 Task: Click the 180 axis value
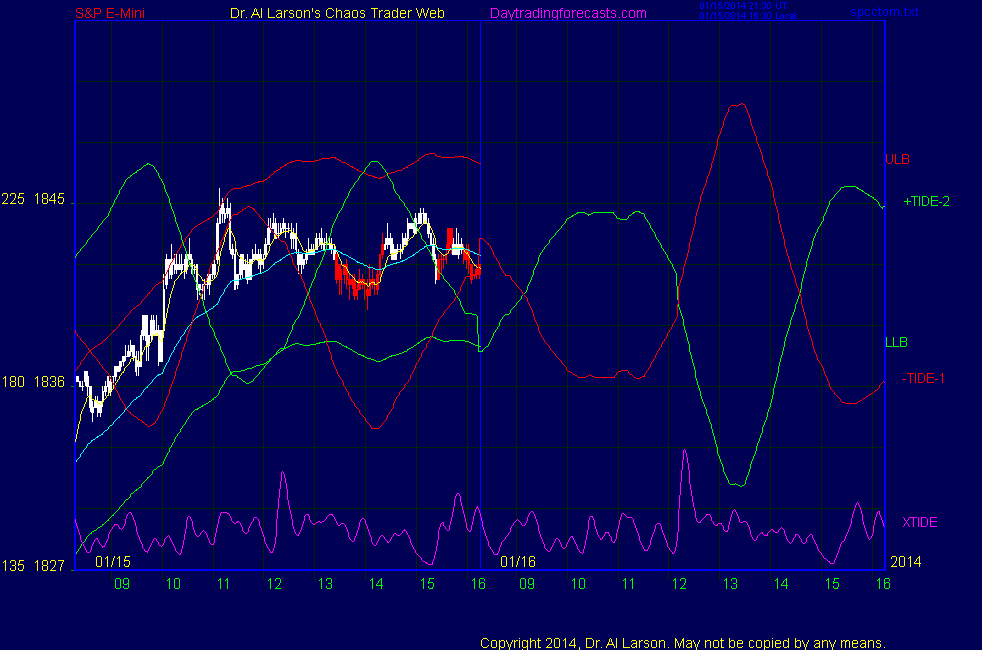[x=13, y=382]
